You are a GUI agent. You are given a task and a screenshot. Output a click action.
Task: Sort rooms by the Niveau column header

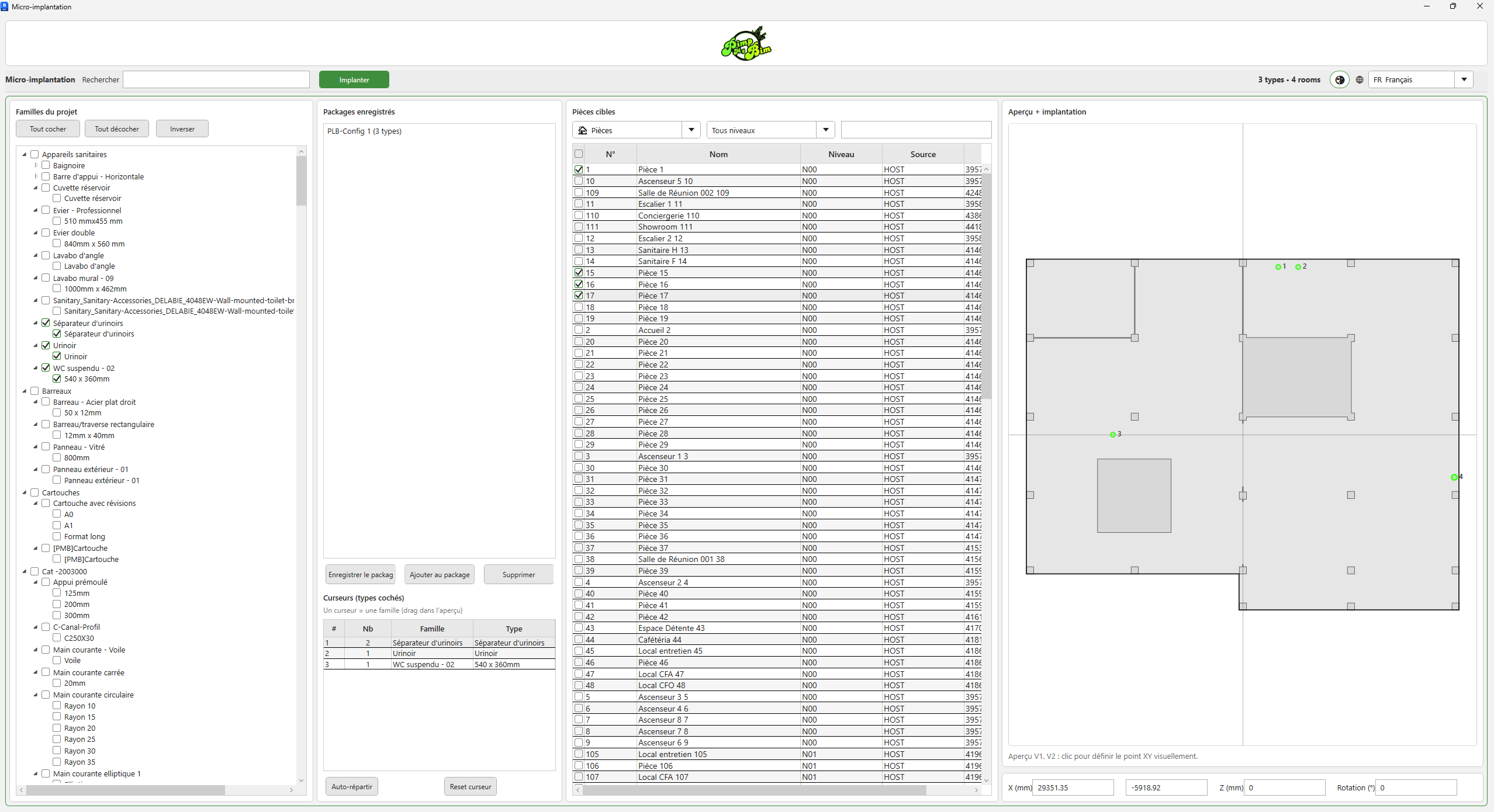841,154
